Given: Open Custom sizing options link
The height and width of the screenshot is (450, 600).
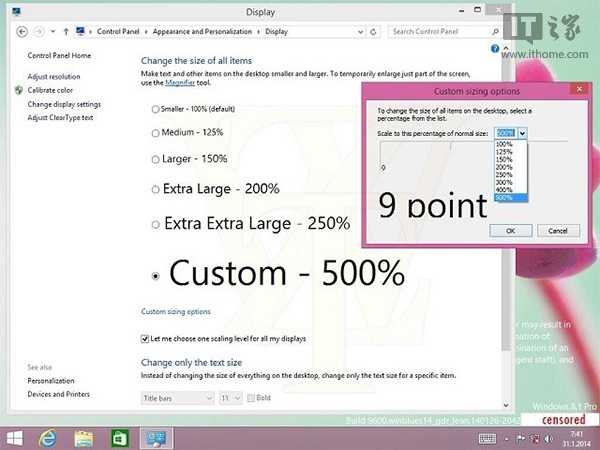Looking at the screenshot, I should point(176,311).
